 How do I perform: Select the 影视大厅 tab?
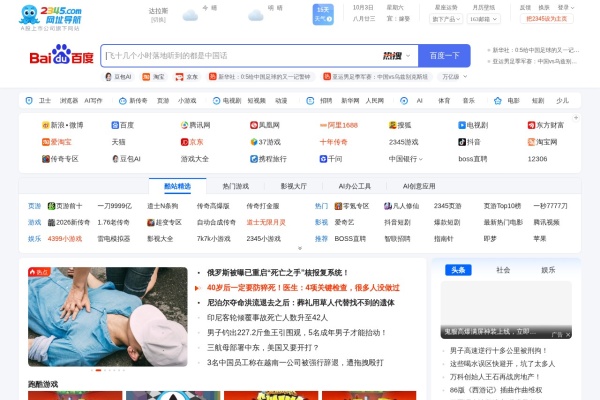[x=293, y=186]
